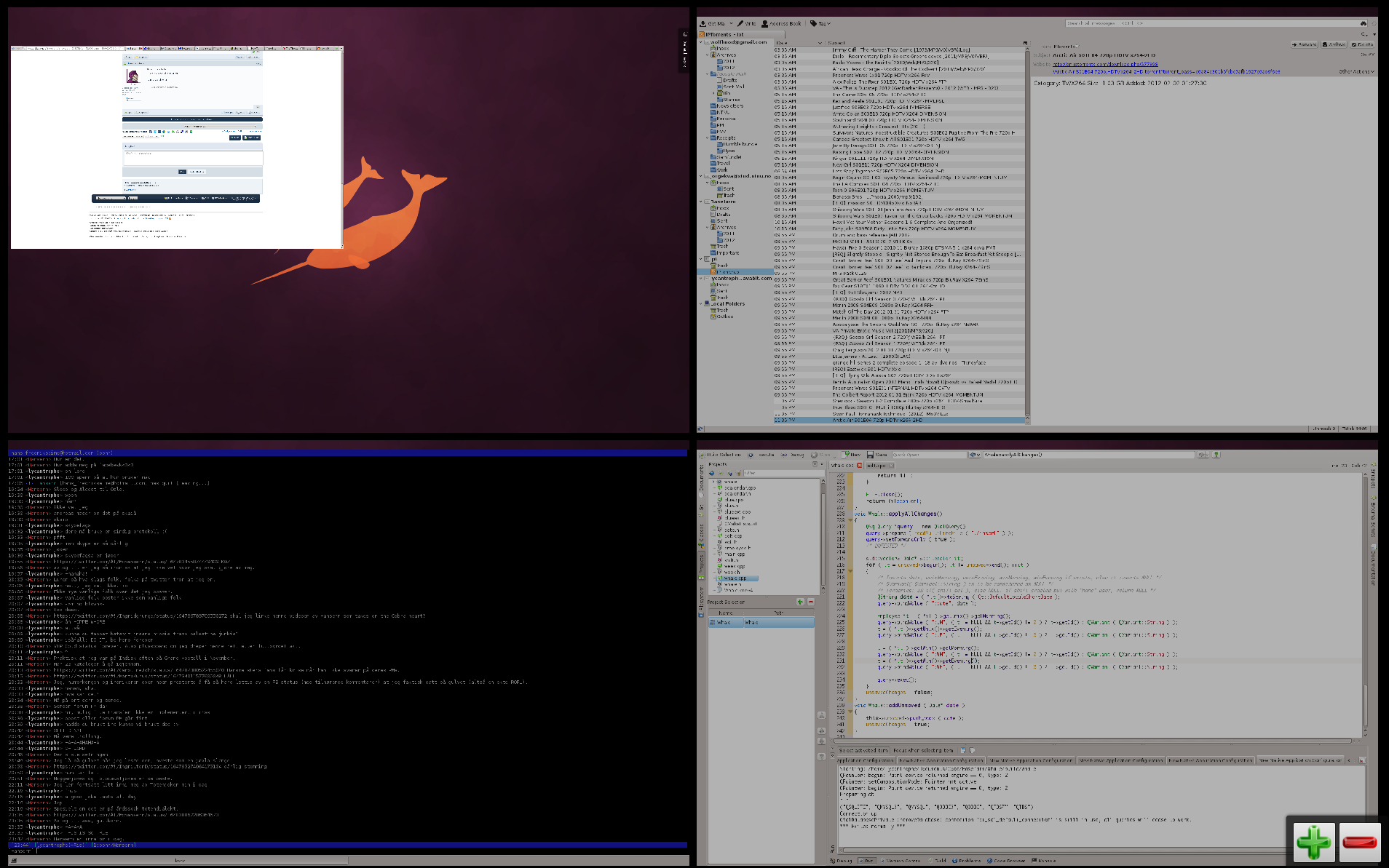The image size is (1389, 868).
Task: Open the Version Control tool view
Action: point(900,861)
